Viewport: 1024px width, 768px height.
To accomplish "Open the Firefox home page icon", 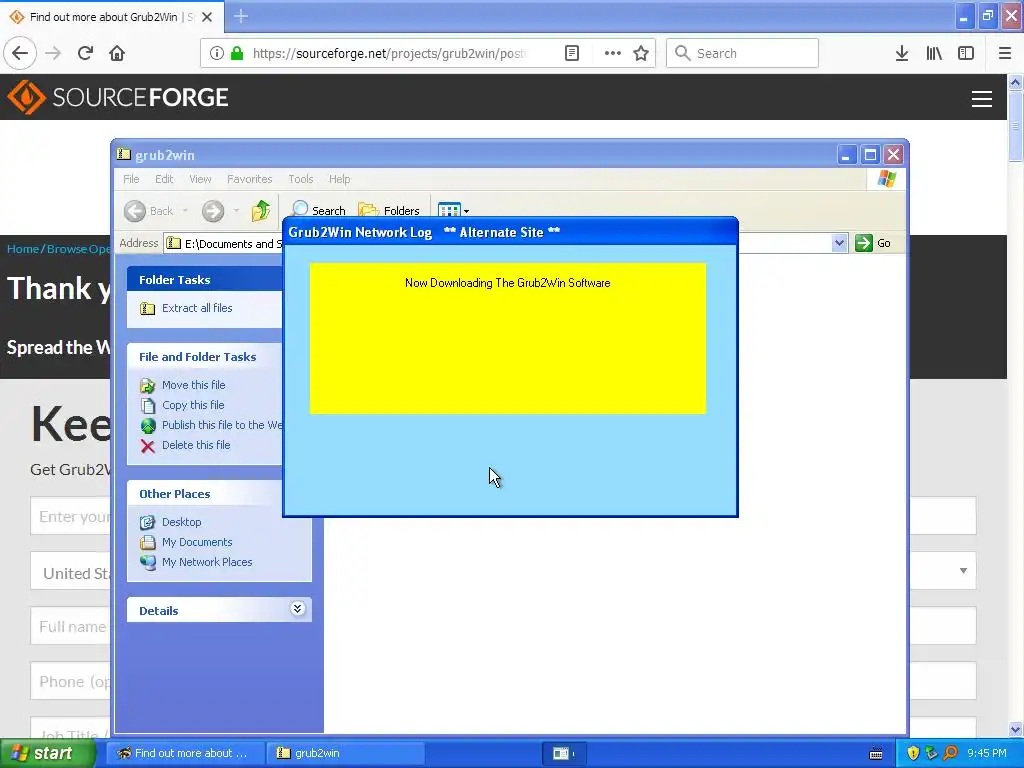I will pos(117,53).
